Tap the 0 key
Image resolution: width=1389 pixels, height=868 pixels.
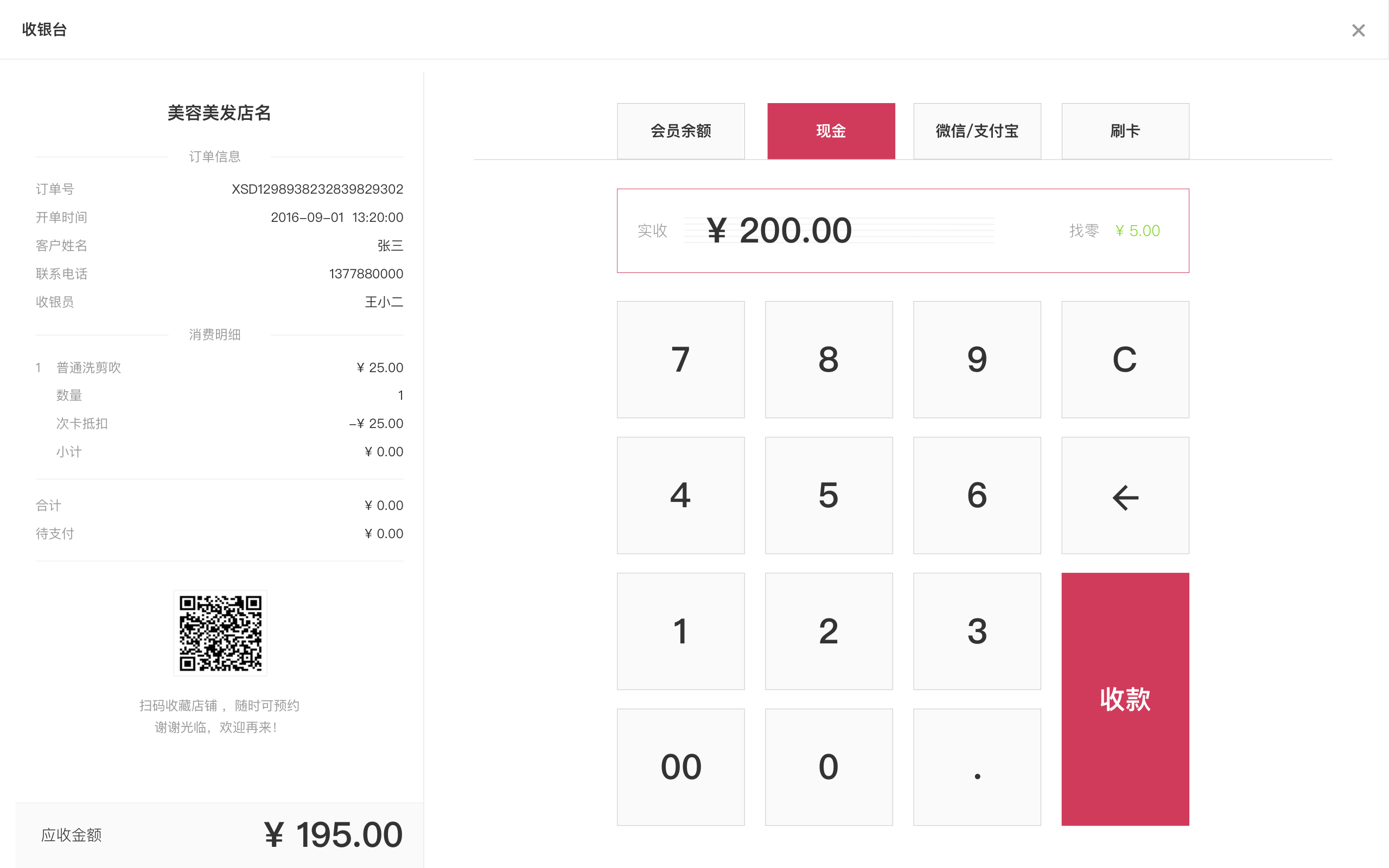coord(828,767)
